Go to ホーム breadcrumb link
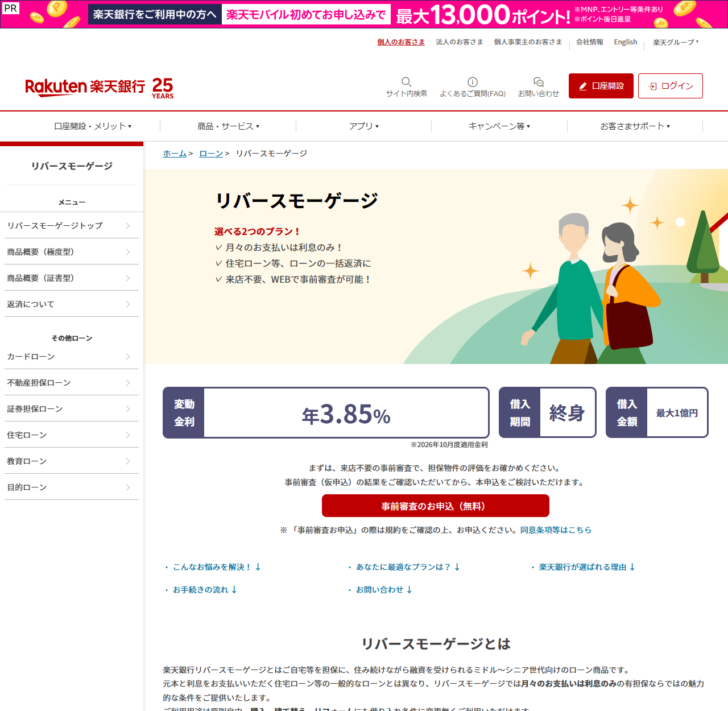Viewport: 728px width, 711px height. tap(175, 154)
